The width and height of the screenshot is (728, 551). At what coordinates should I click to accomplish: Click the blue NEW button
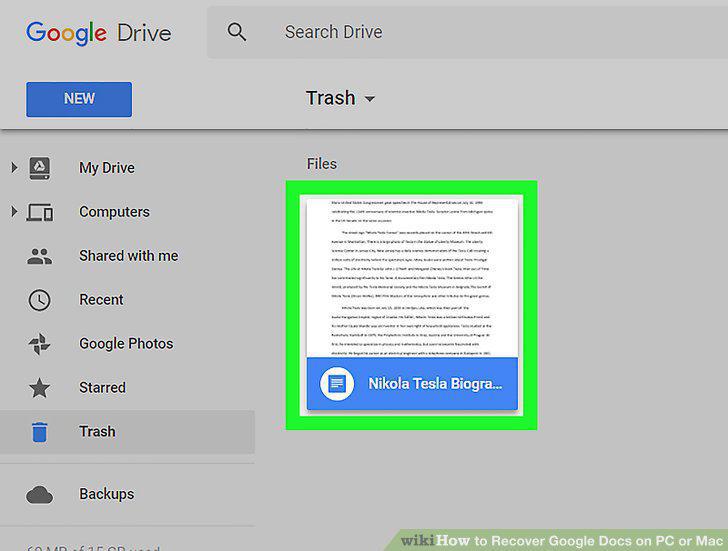79,99
